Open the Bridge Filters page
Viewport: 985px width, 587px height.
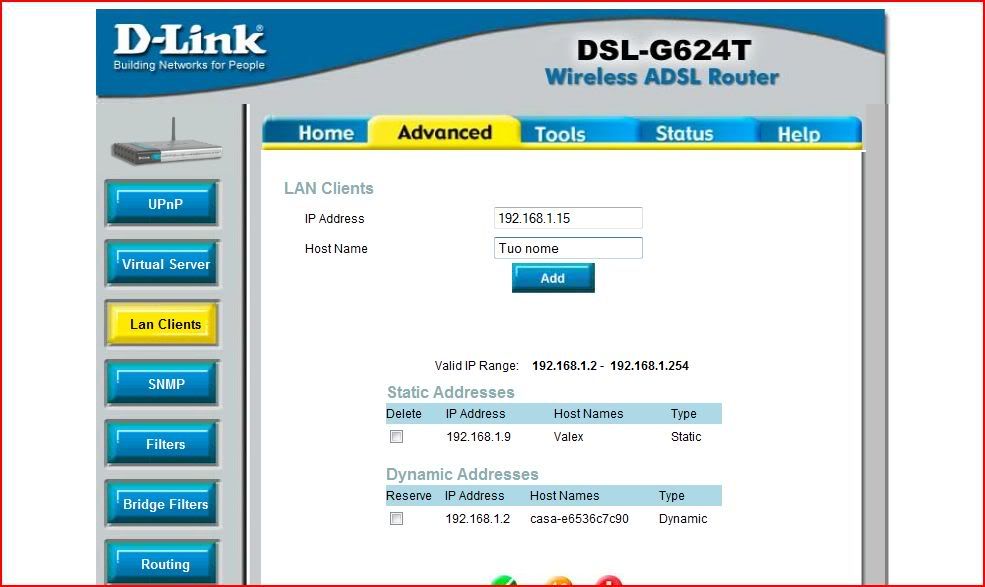point(163,504)
